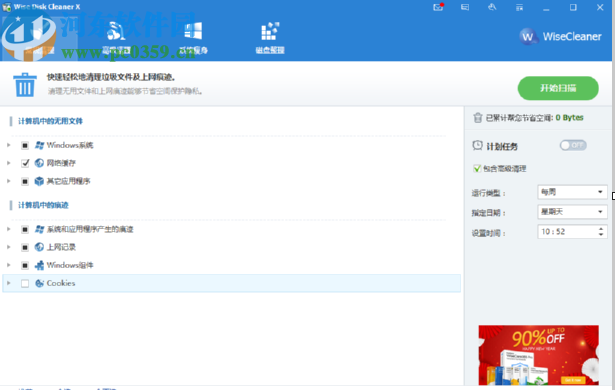The height and width of the screenshot is (390, 615).
Task: Switch to the 高级清理 advanced cleaner tab
Action: [116, 38]
